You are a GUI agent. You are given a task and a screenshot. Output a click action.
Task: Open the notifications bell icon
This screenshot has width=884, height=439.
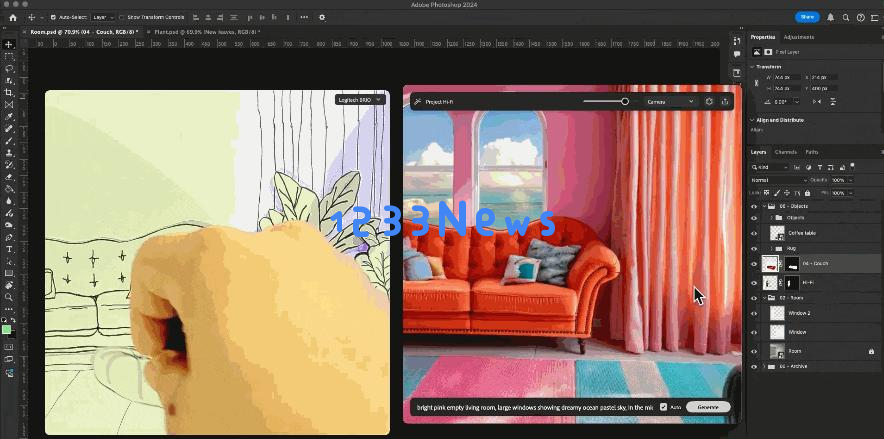[830, 17]
